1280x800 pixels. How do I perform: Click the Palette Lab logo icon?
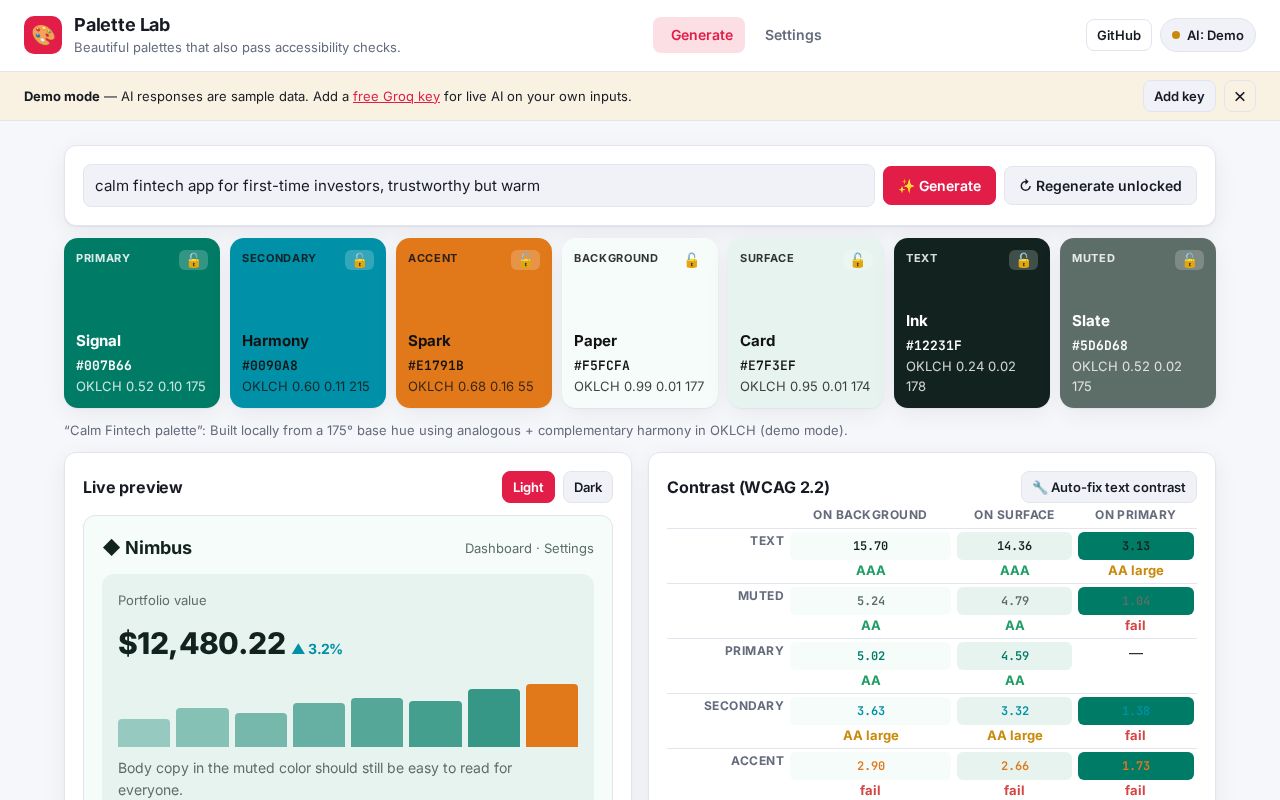coord(43,35)
